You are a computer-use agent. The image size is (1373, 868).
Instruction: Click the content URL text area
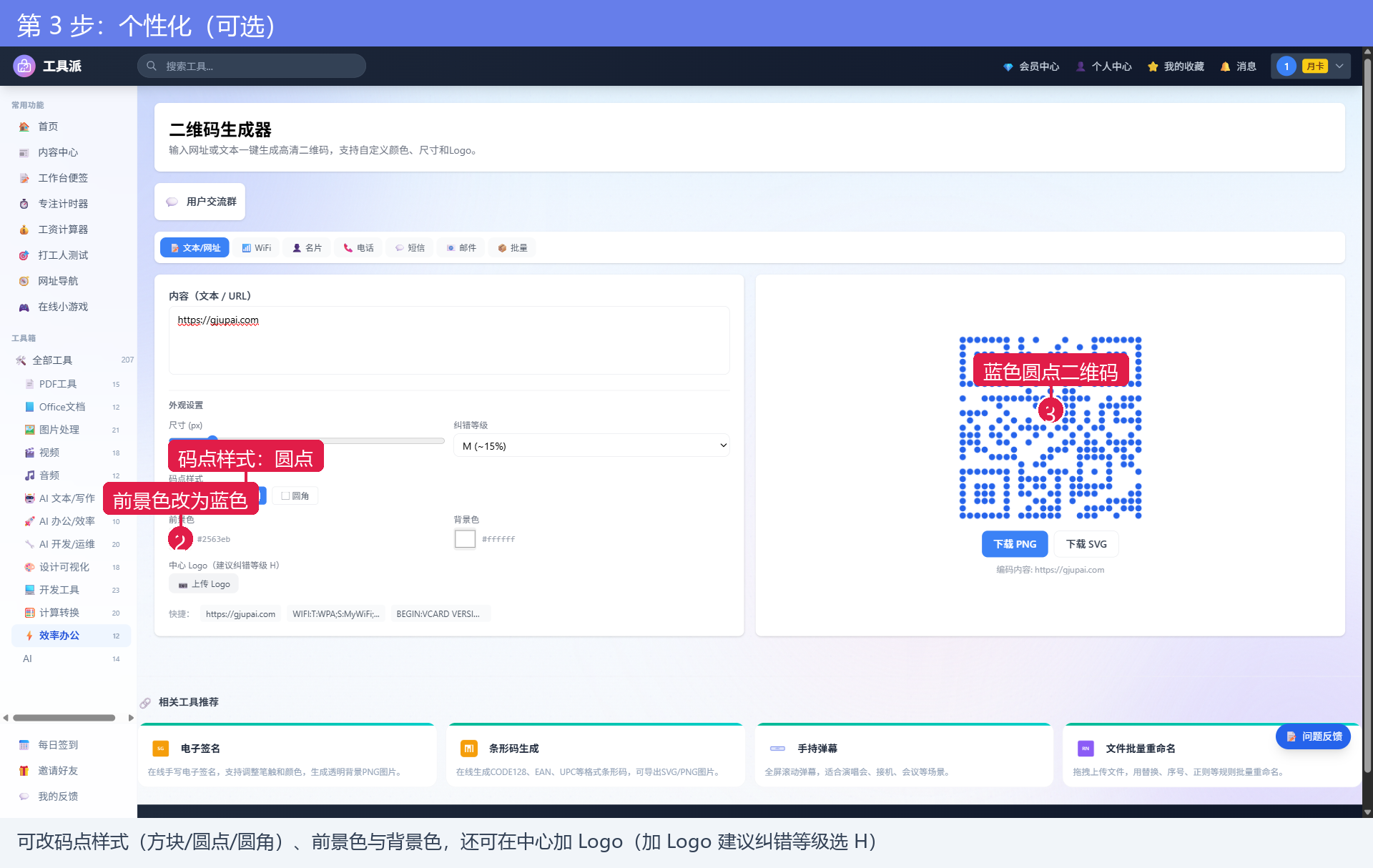coord(449,340)
